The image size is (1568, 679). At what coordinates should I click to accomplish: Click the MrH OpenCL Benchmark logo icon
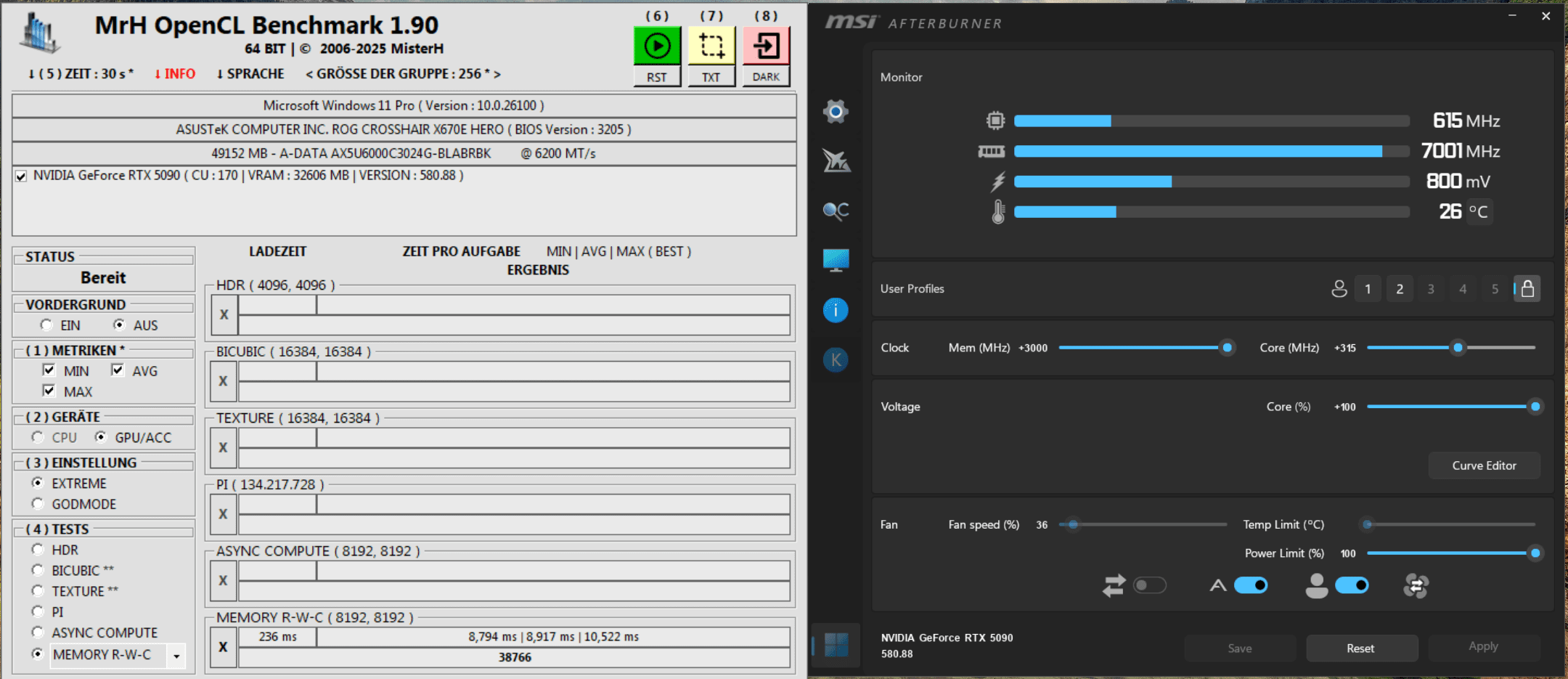[40, 33]
